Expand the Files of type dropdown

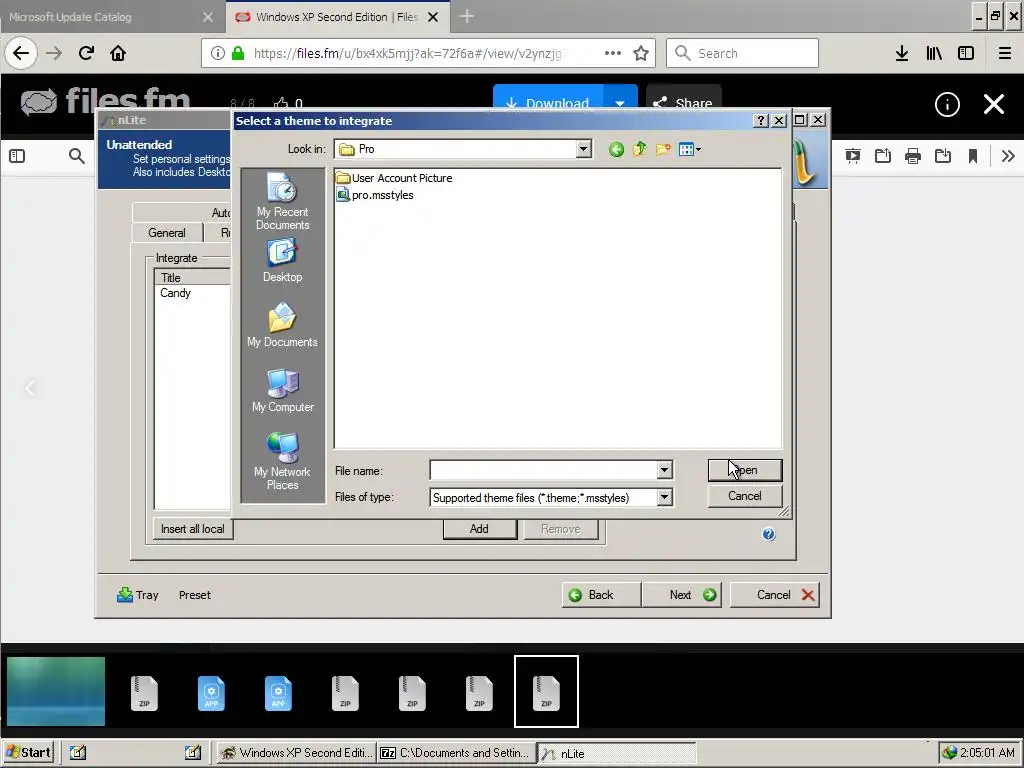tap(664, 498)
